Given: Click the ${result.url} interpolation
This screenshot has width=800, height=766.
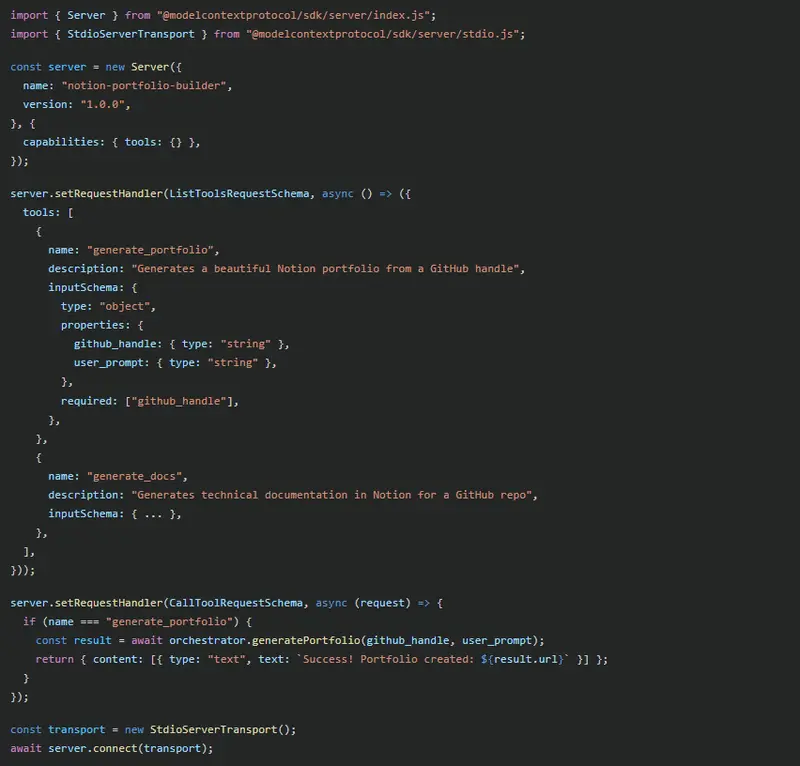Looking at the screenshot, I should [x=522, y=659].
